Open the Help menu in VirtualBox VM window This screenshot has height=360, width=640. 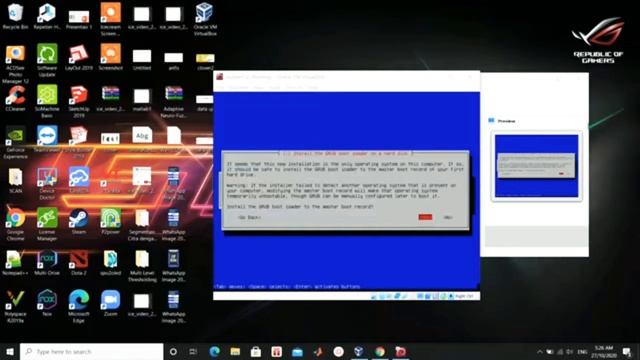(313, 87)
